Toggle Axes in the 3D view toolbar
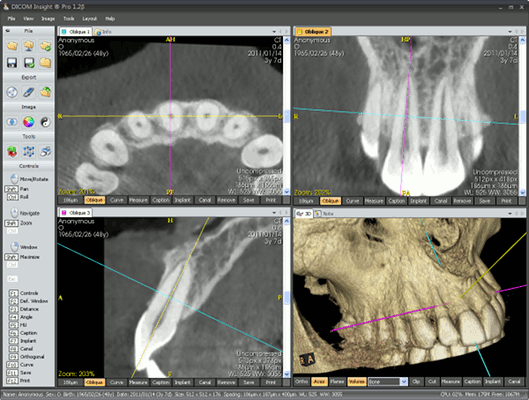Viewport: 529px width, 400px height. click(319, 381)
